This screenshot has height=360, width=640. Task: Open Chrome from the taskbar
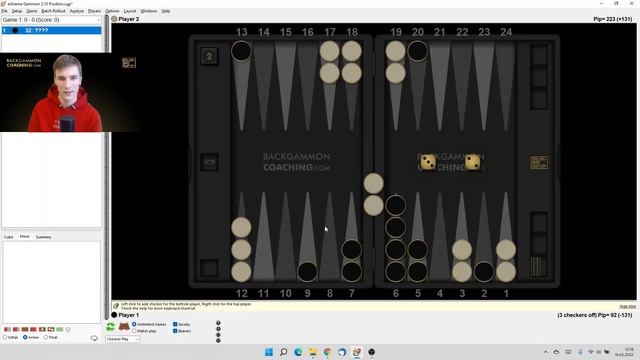pos(327,352)
